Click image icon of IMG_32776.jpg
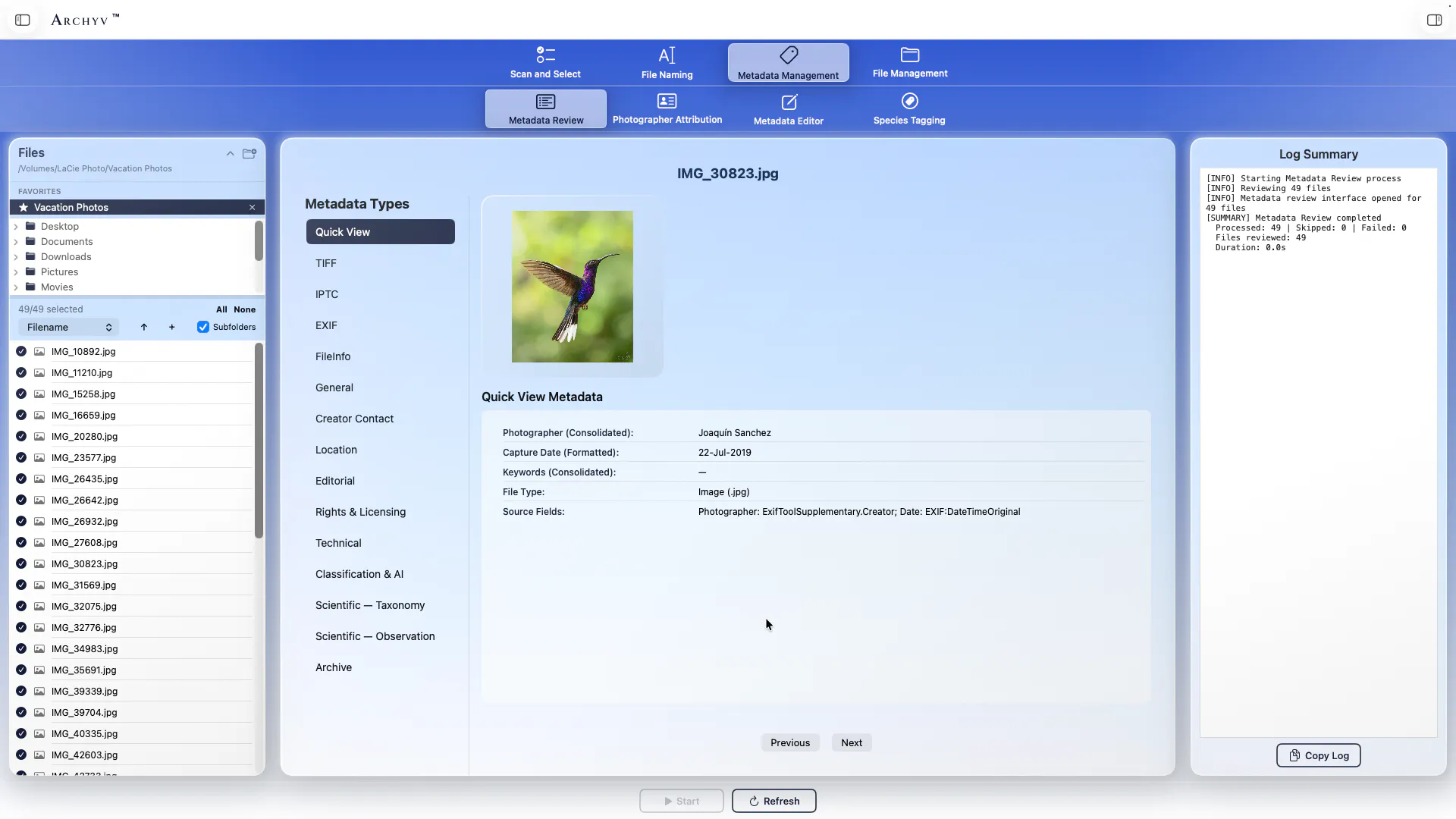1456x819 pixels. [39, 628]
